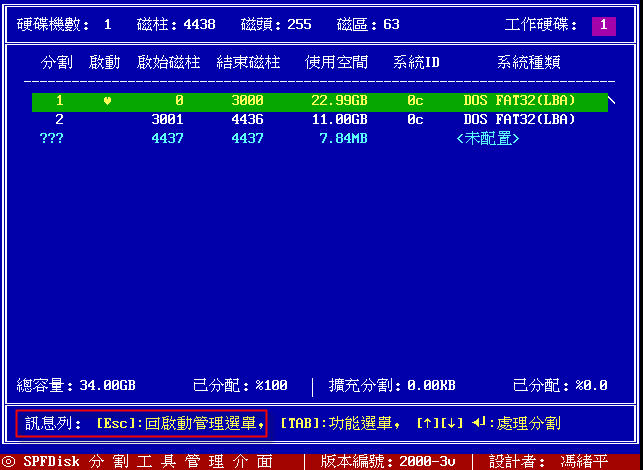
Task: Click [TAB] 功能選單 hint
Action: click(x=340, y=423)
